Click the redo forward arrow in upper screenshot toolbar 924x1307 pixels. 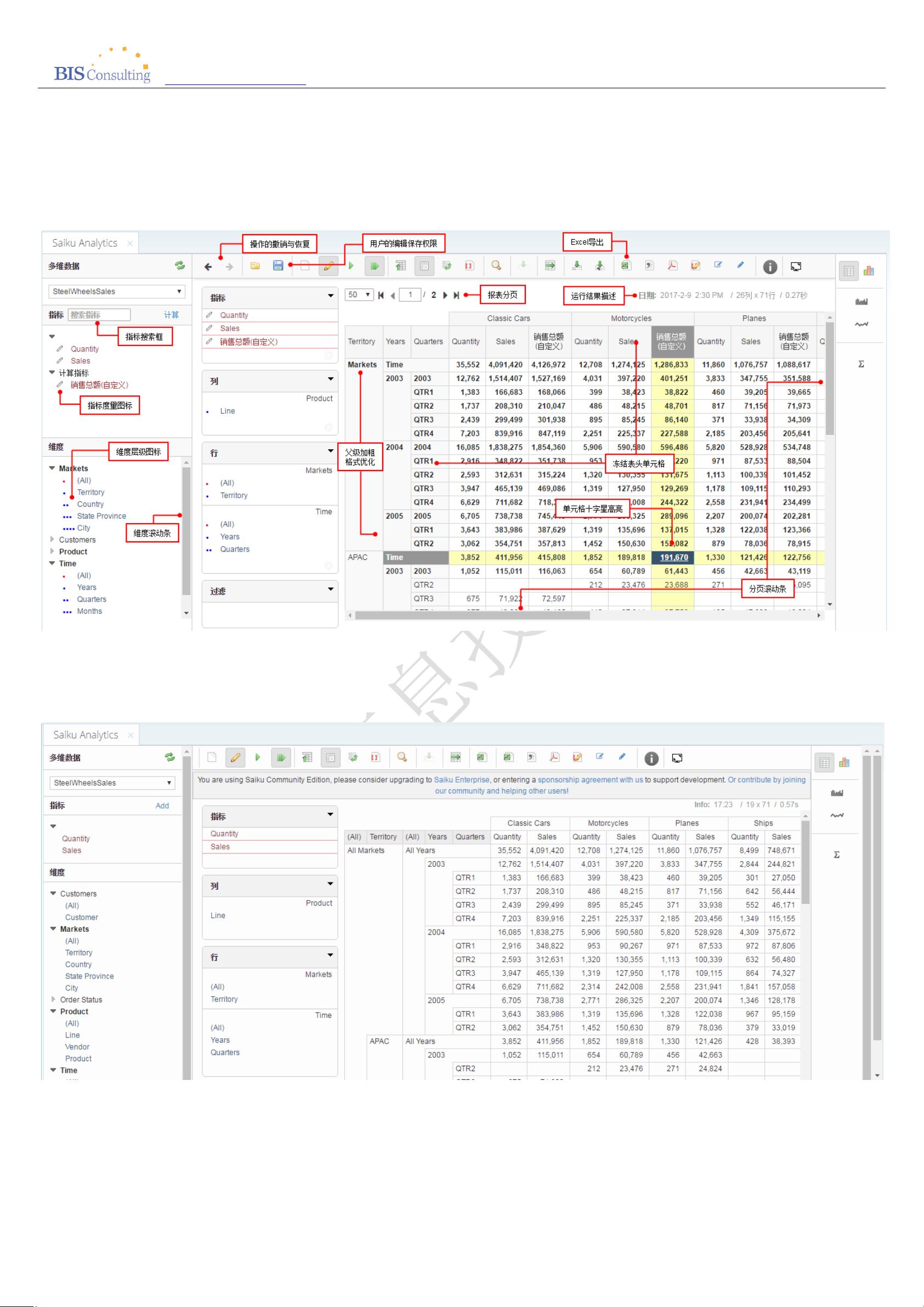click(229, 267)
